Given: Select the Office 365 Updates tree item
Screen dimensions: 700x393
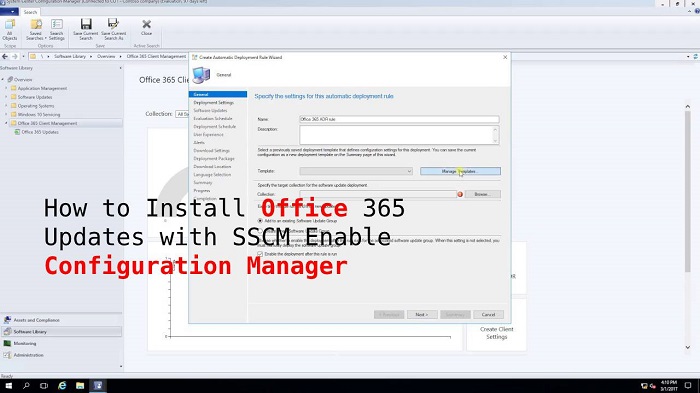Looking at the screenshot, I should 40,132.
